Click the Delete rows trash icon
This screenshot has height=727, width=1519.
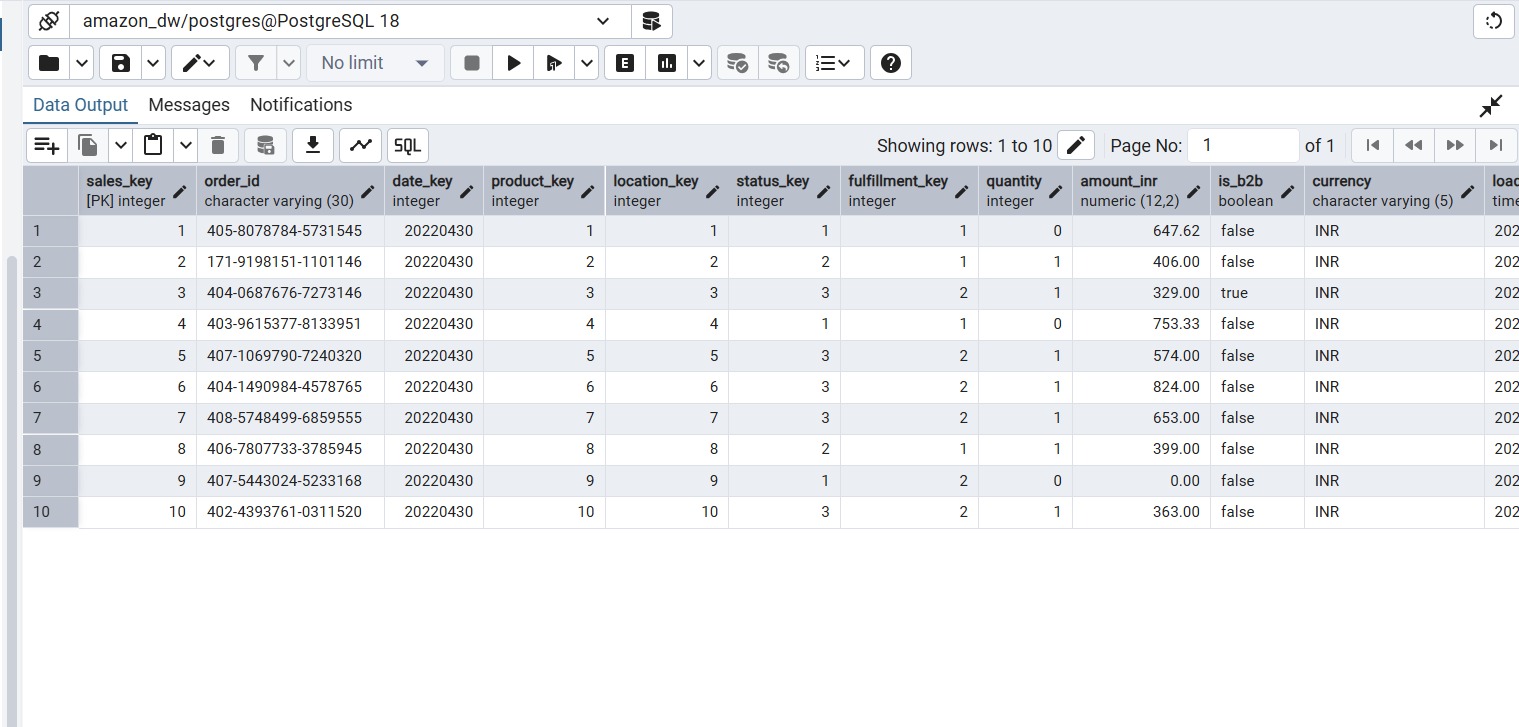218,145
